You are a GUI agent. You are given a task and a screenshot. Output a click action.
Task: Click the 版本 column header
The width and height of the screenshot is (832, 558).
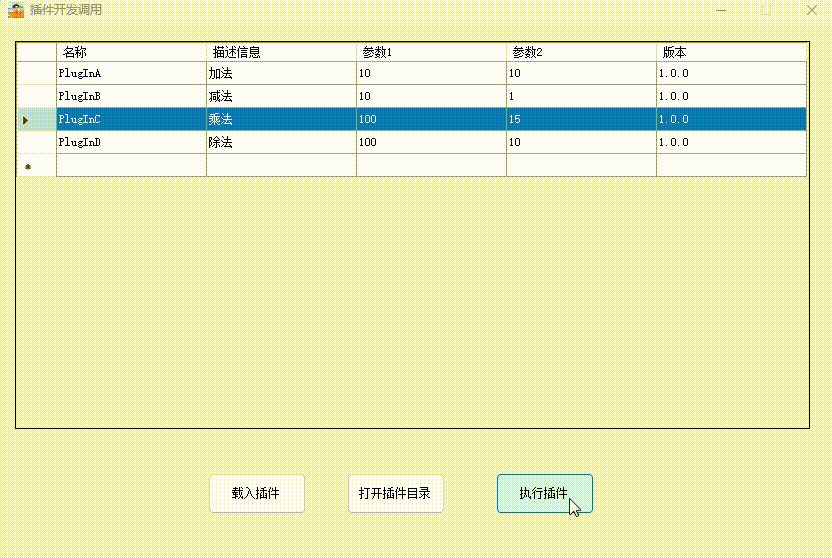pyautogui.click(x=731, y=52)
